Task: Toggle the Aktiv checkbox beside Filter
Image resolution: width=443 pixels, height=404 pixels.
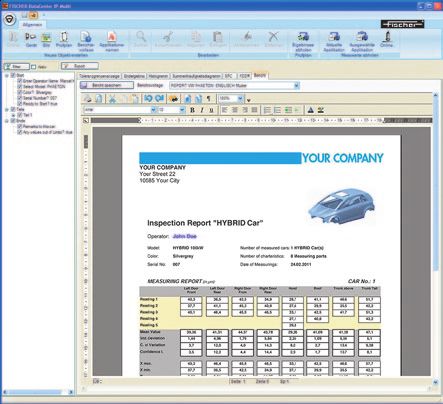Action: (33, 67)
